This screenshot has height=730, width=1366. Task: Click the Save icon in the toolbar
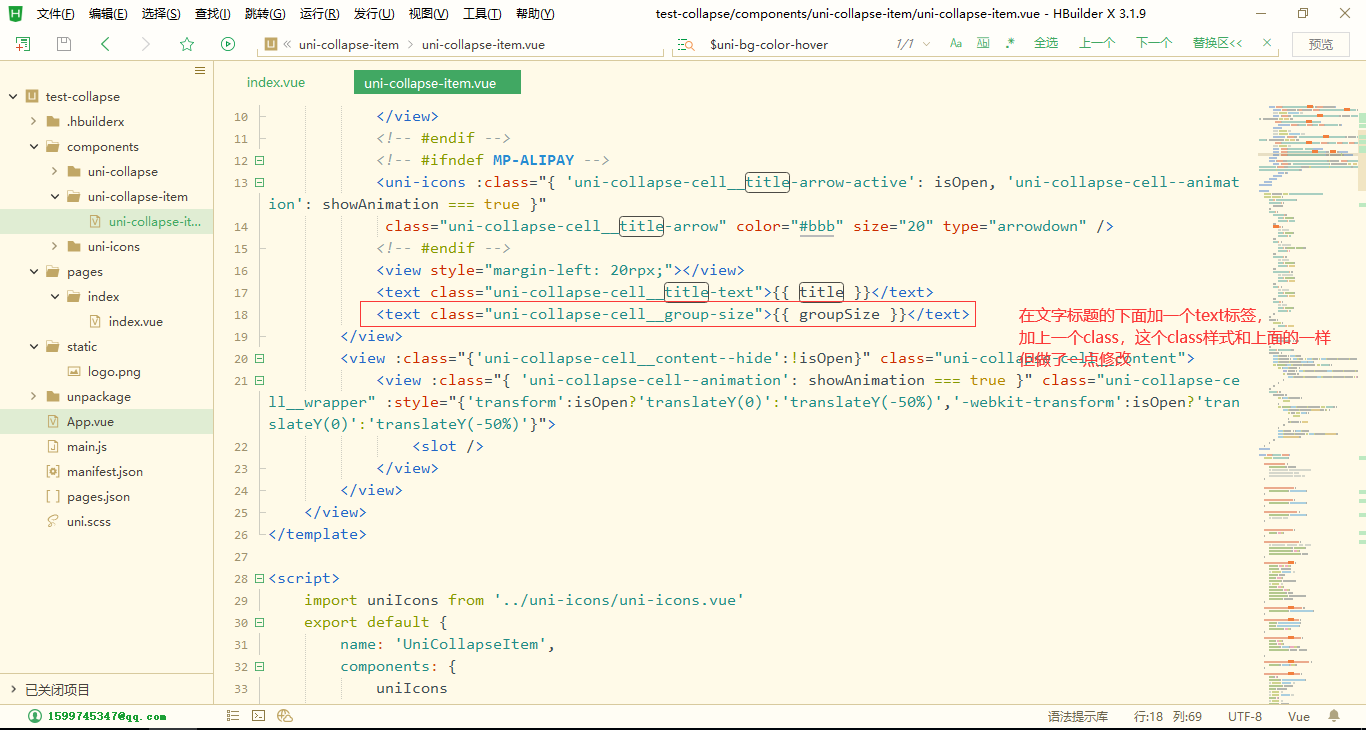(62, 44)
